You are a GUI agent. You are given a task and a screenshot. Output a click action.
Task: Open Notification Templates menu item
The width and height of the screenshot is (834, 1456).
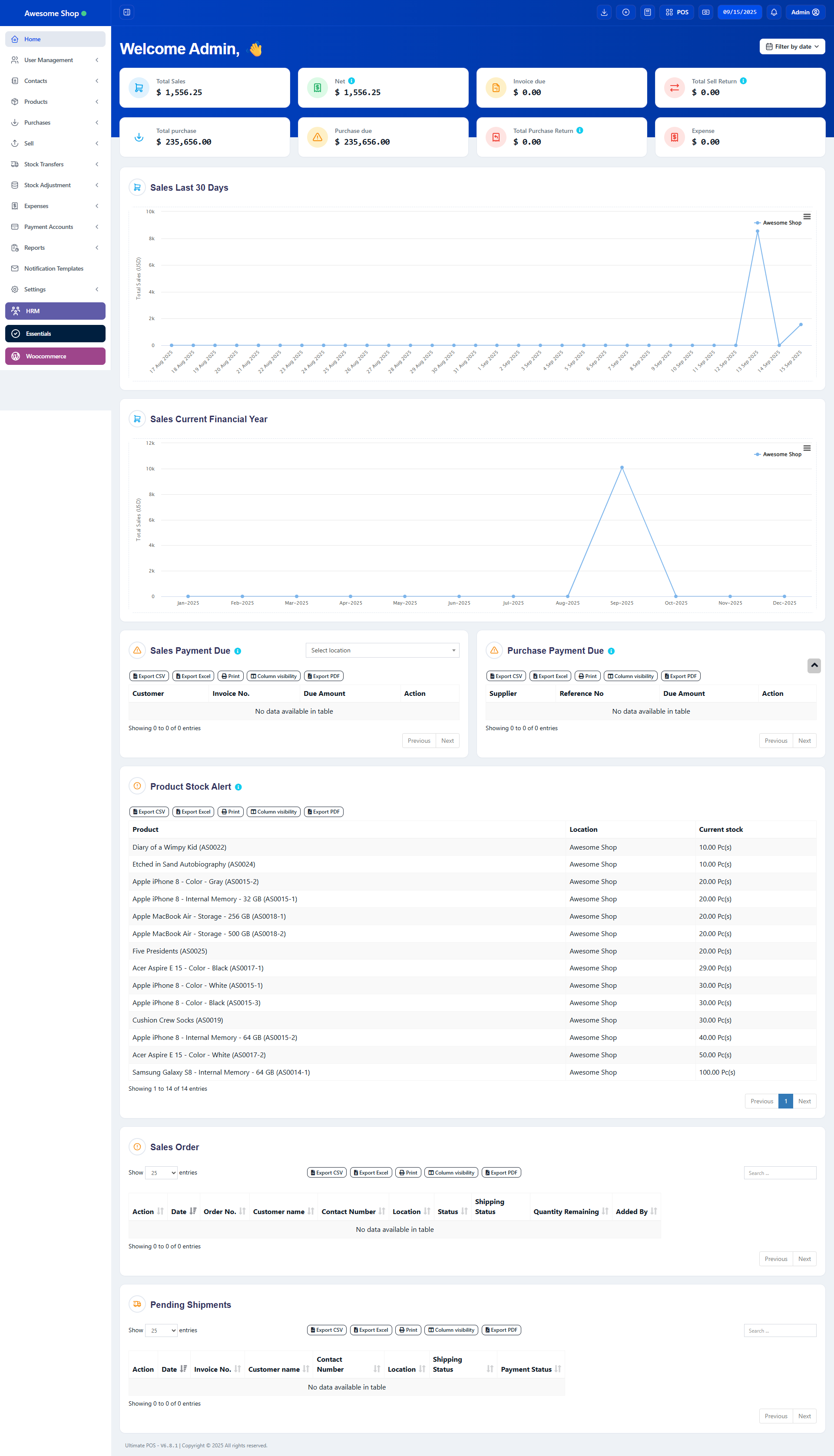(54, 268)
